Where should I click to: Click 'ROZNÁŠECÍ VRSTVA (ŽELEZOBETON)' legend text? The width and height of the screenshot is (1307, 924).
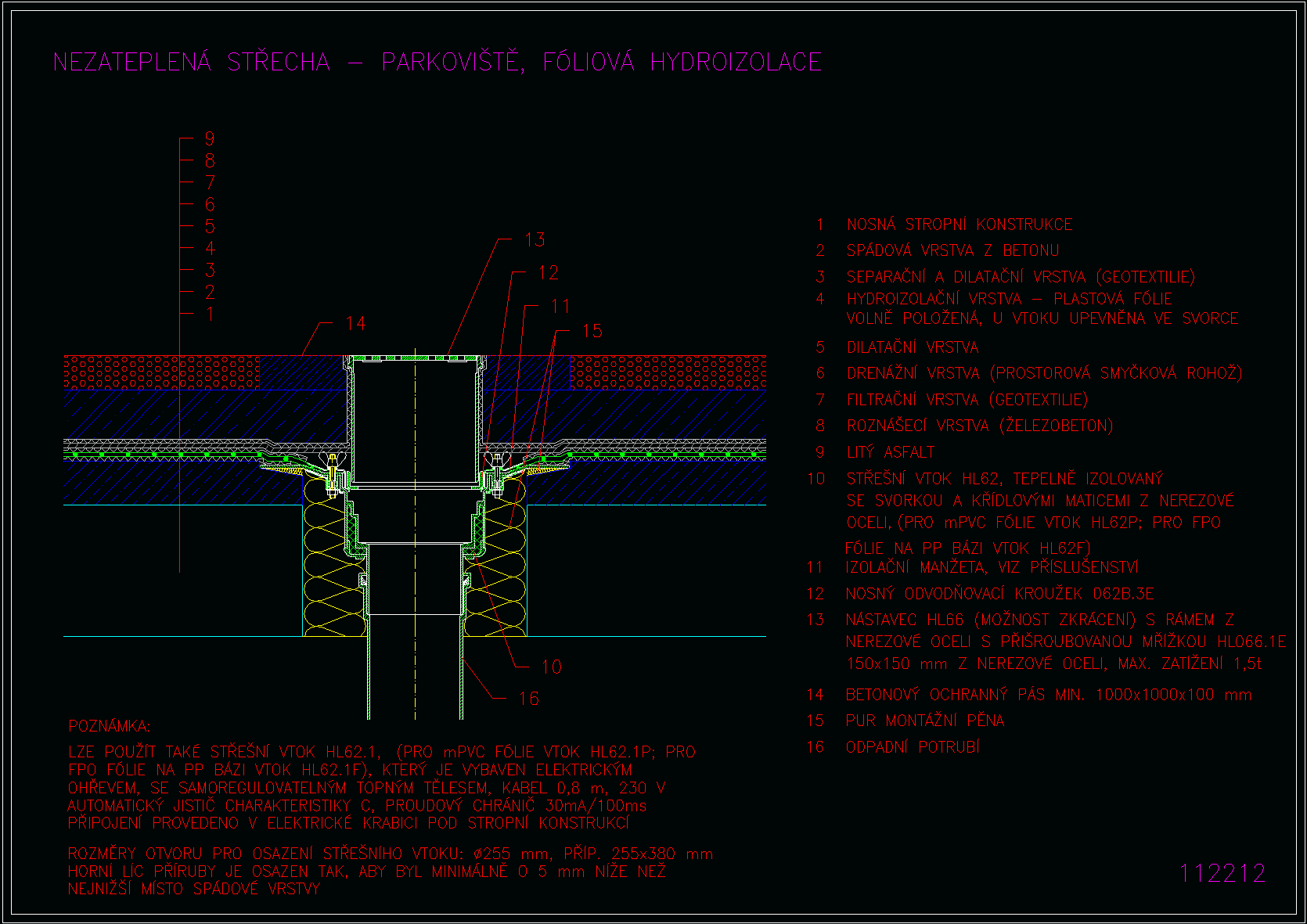(x=980, y=426)
